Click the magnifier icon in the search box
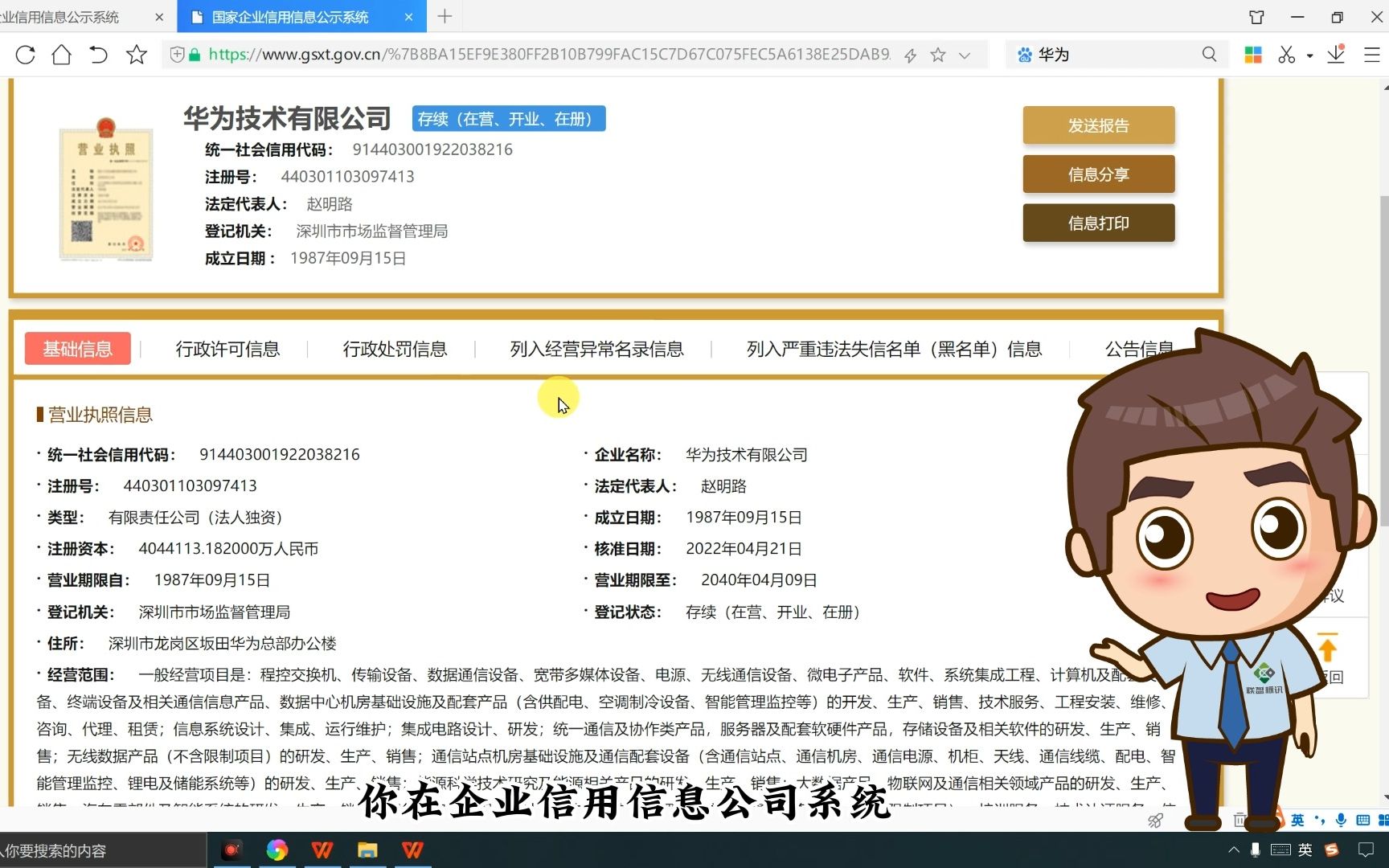 [1209, 55]
